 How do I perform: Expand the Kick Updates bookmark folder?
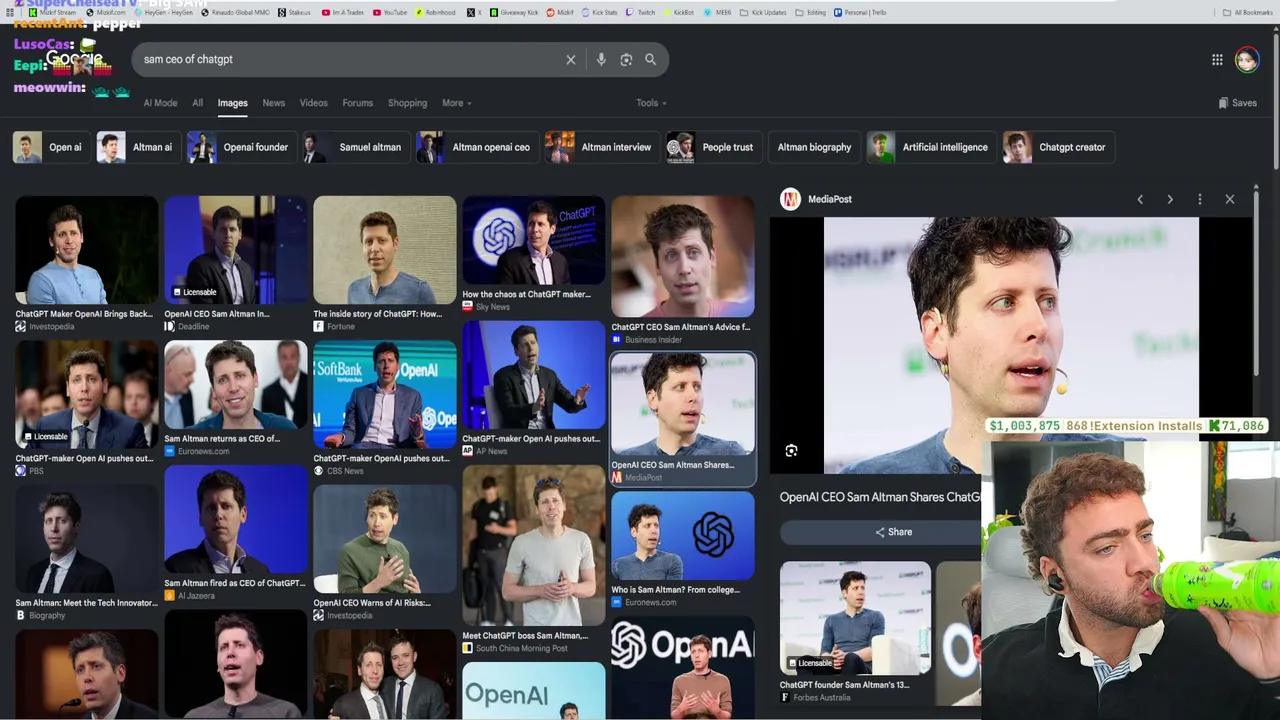tap(763, 13)
